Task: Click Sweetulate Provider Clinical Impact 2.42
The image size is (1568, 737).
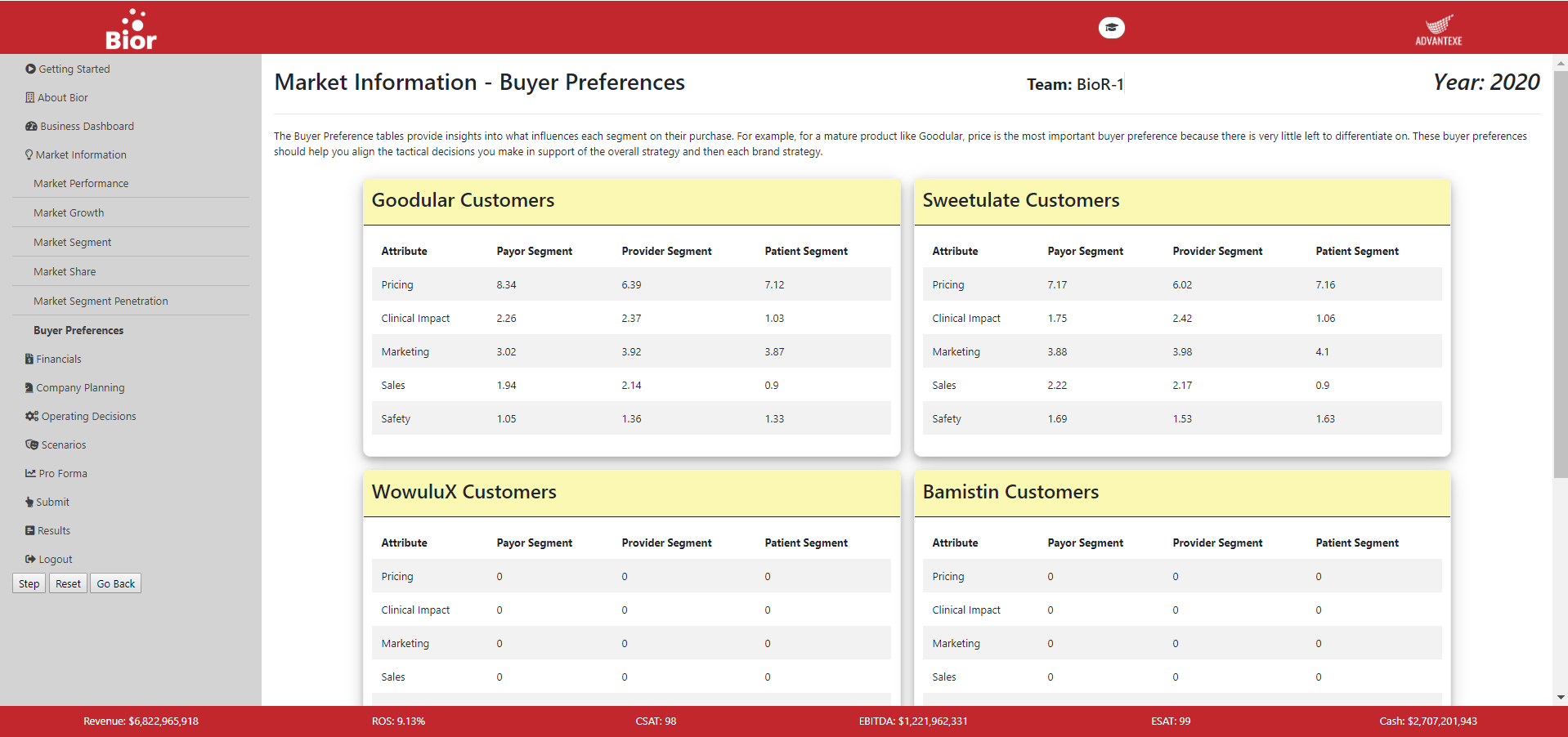Action: (x=1182, y=318)
